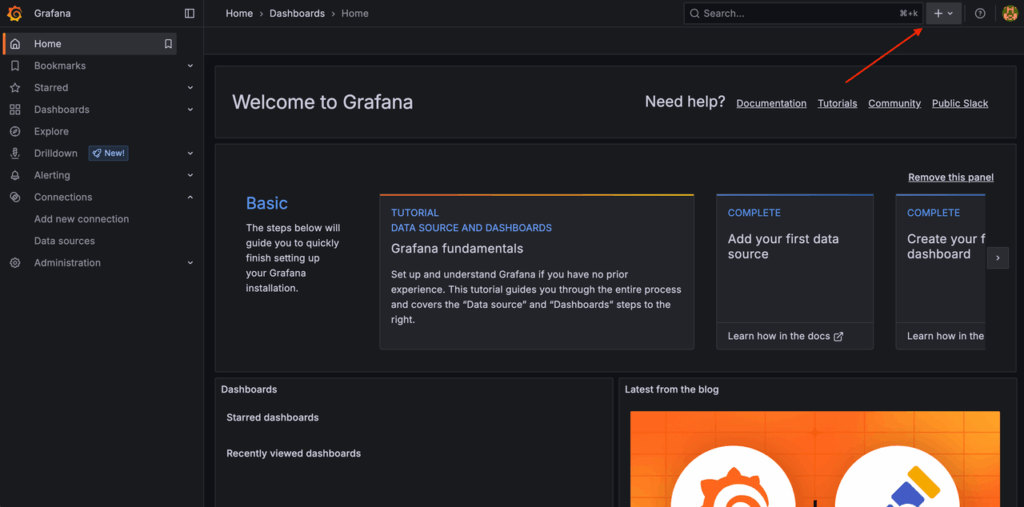Open the Tutorials link
This screenshot has width=1024, height=507.
(837, 103)
